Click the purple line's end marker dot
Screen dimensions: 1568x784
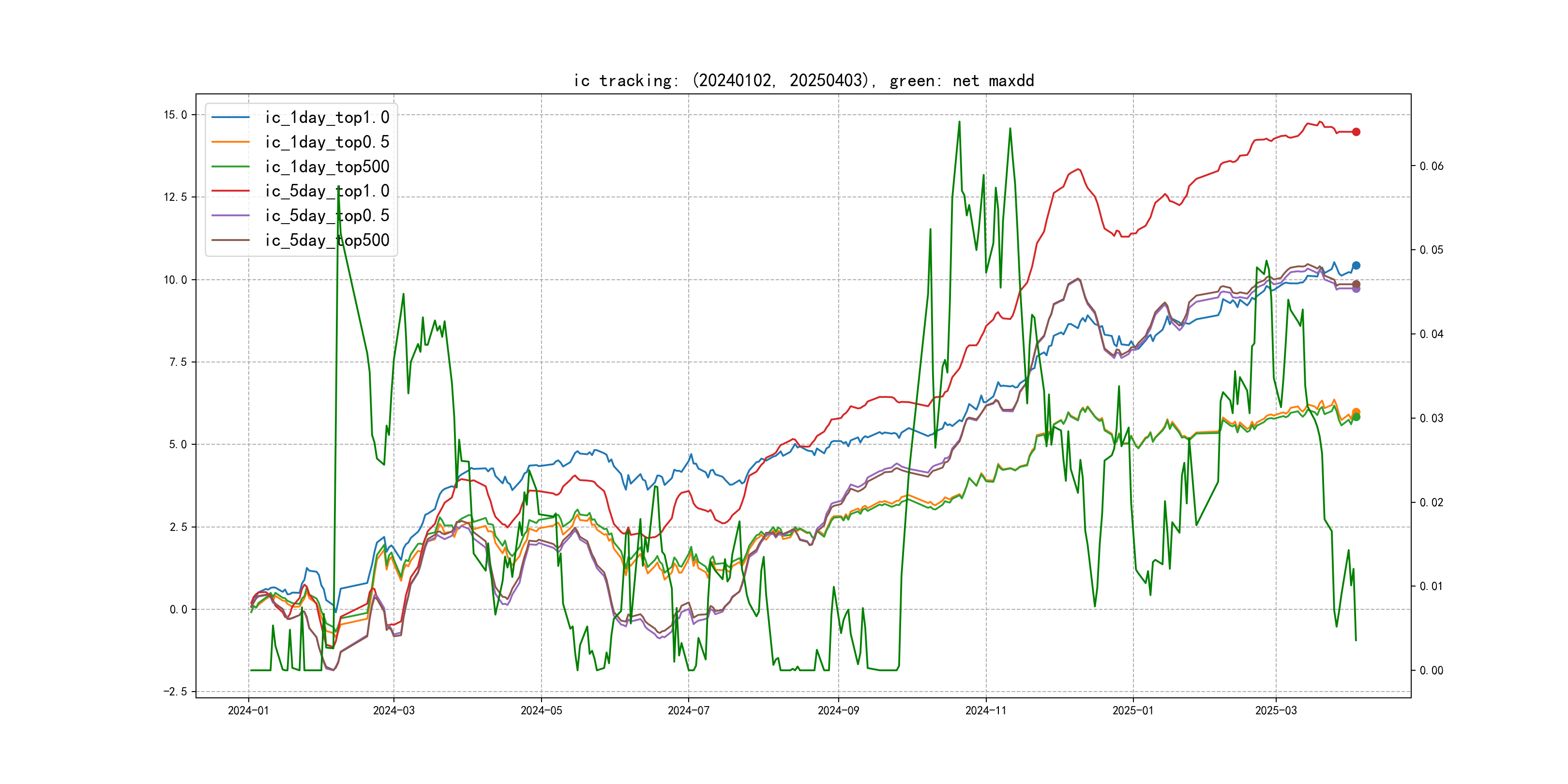[x=1356, y=289]
